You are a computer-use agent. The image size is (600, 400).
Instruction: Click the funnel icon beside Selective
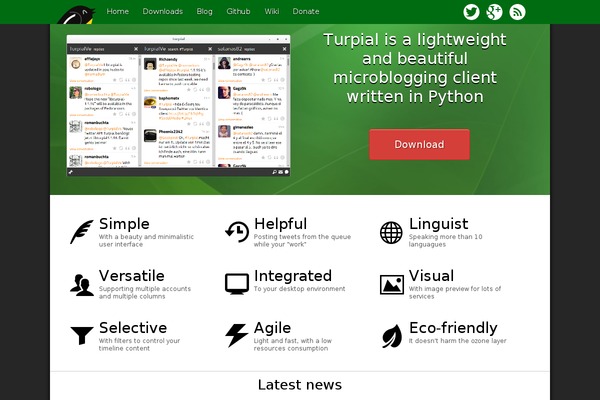click(82, 336)
